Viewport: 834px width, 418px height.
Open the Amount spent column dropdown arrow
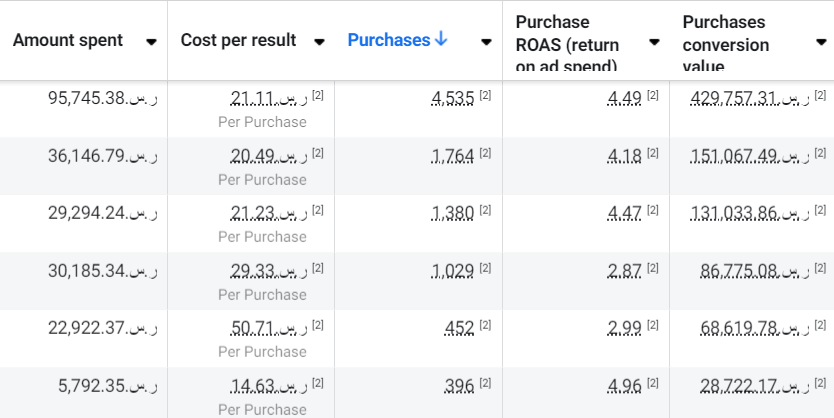pyautogui.click(x=151, y=42)
